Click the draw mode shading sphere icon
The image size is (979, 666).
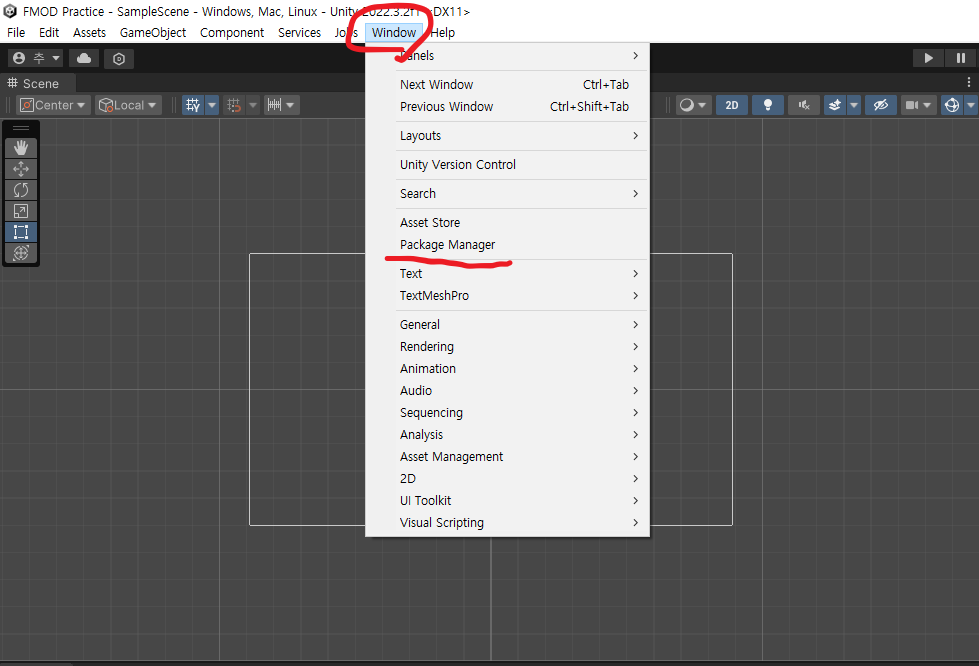point(687,105)
